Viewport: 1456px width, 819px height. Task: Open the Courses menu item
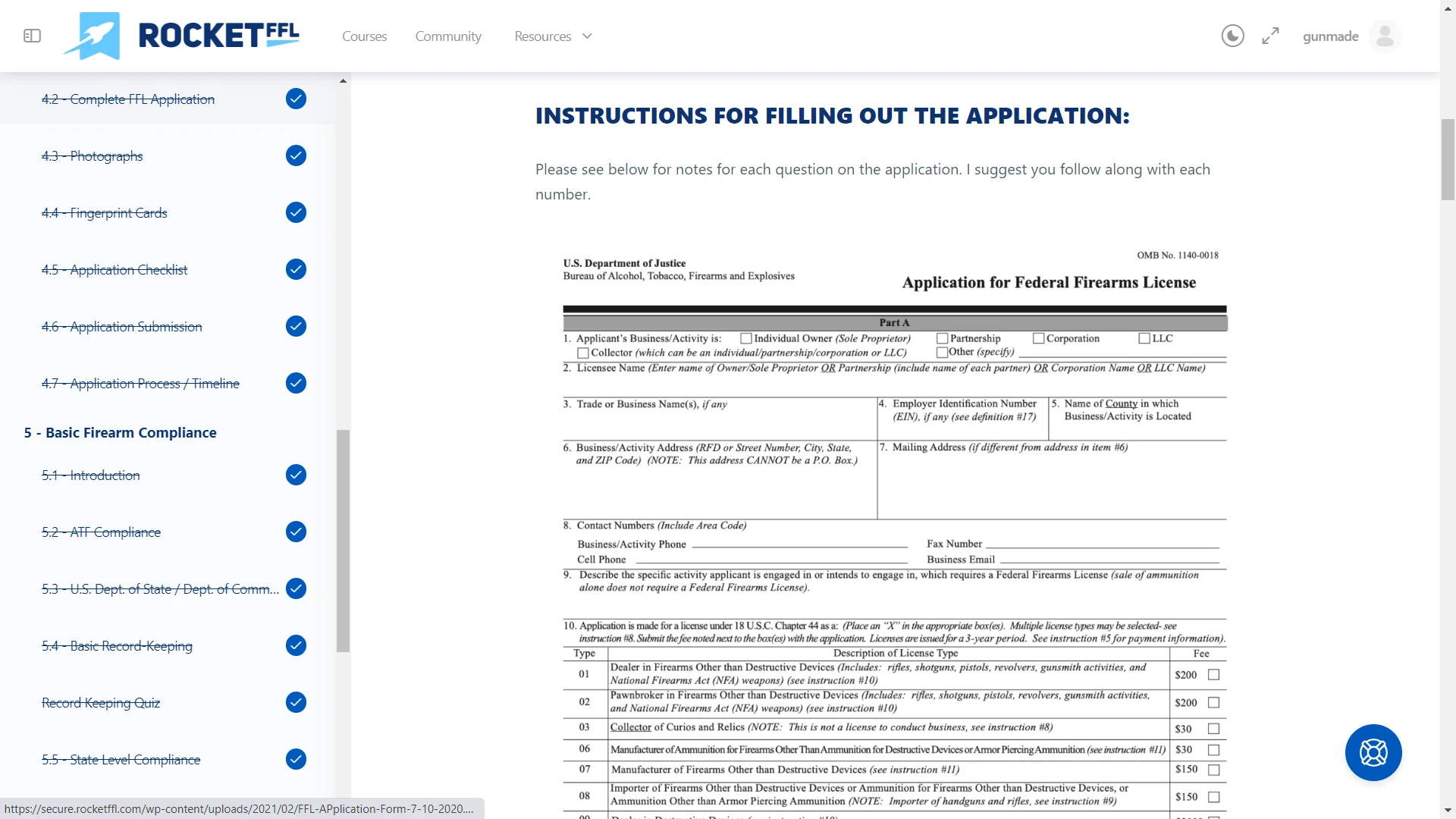[364, 36]
